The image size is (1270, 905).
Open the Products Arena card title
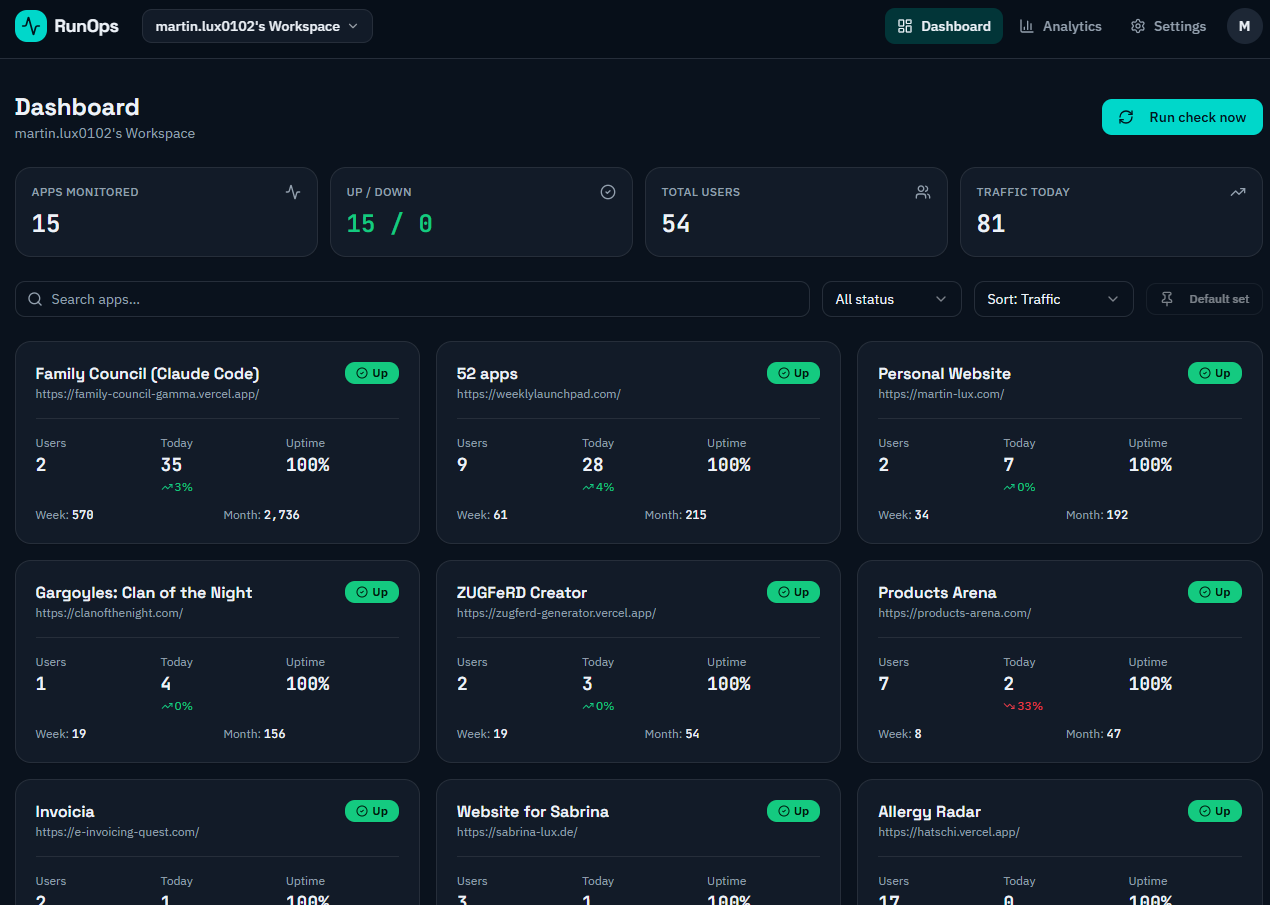pos(937,592)
